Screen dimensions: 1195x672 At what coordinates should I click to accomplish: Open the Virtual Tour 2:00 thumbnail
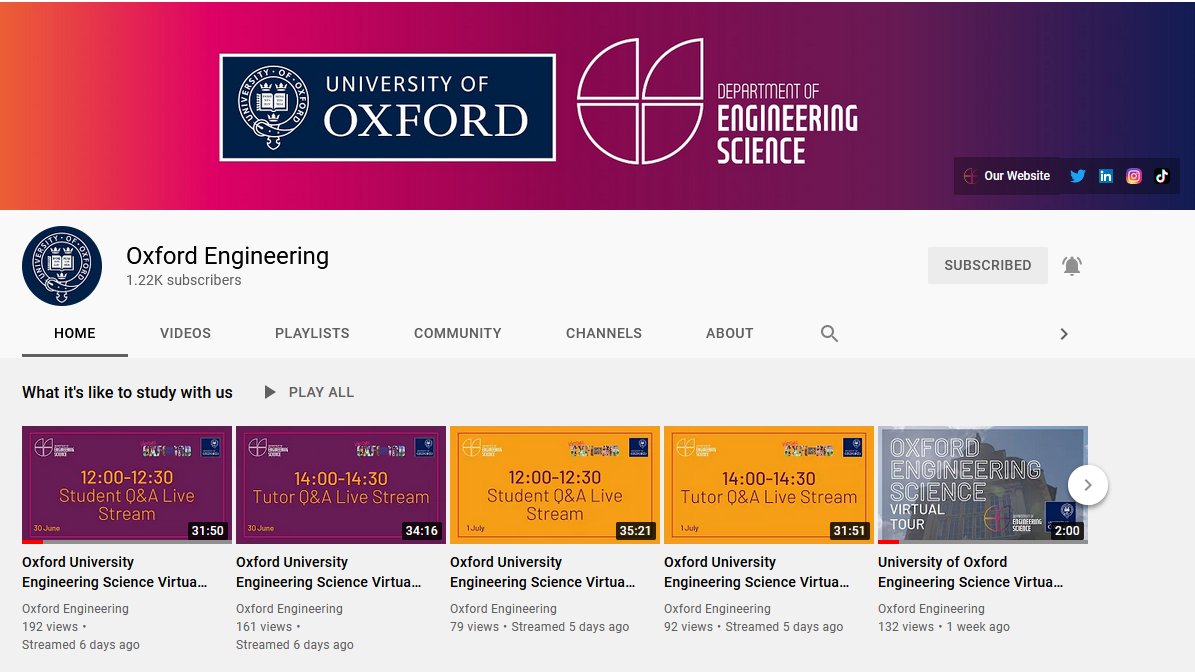[x=982, y=485]
